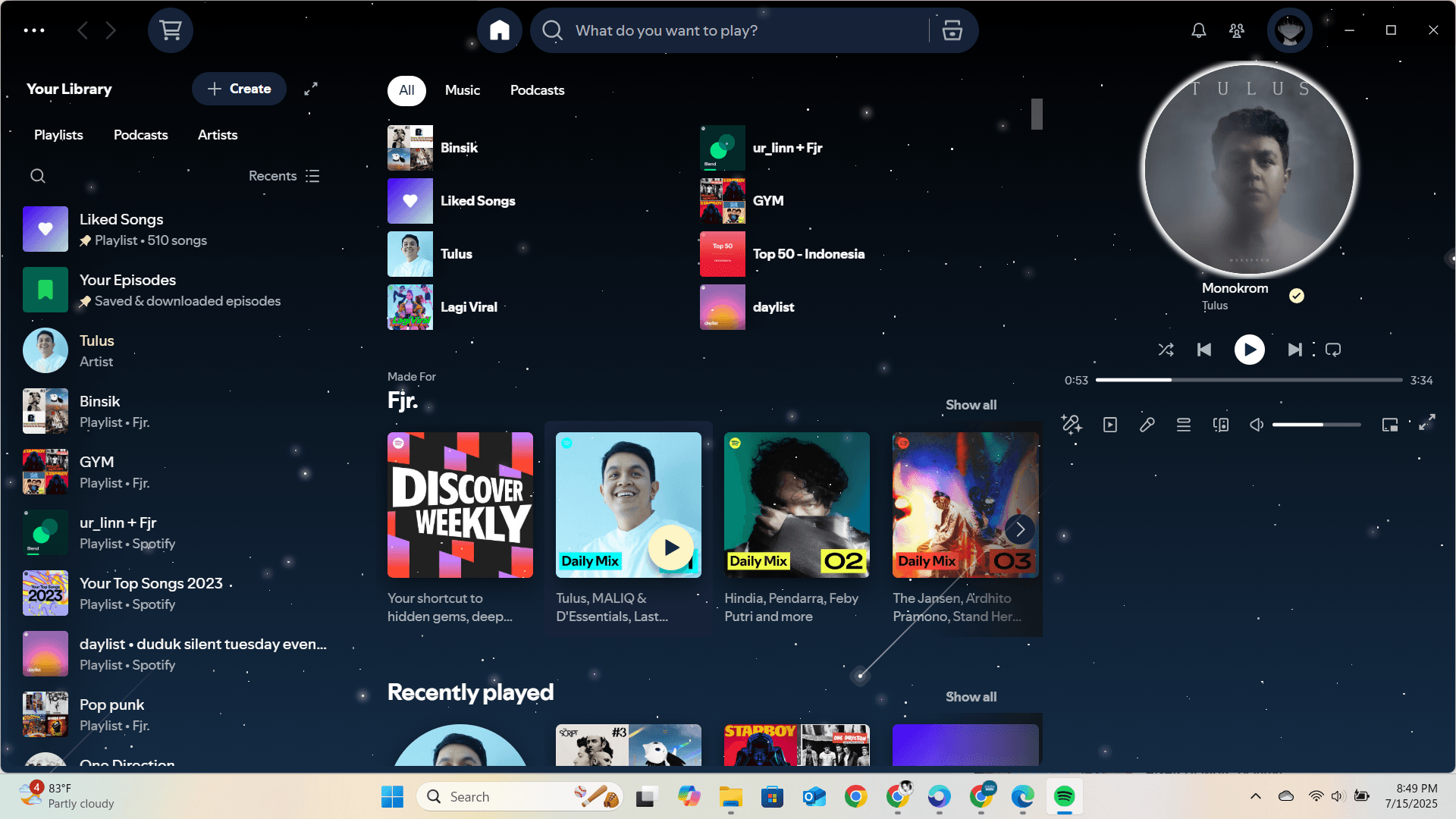
Task: Expand Your Library with the arrows icon
Action: pyautogui.click(x=311, y=89)
